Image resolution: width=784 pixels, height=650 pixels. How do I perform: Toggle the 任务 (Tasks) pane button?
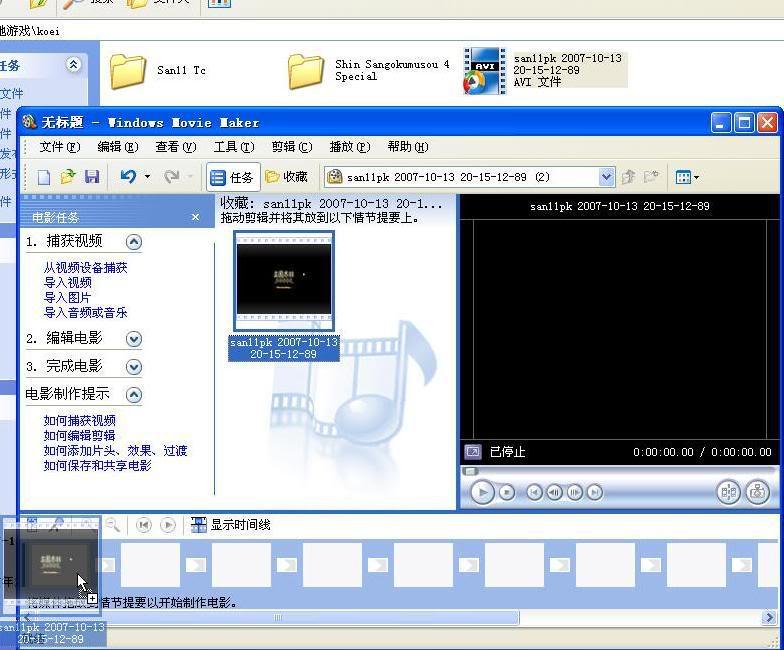tap(232, 177)
